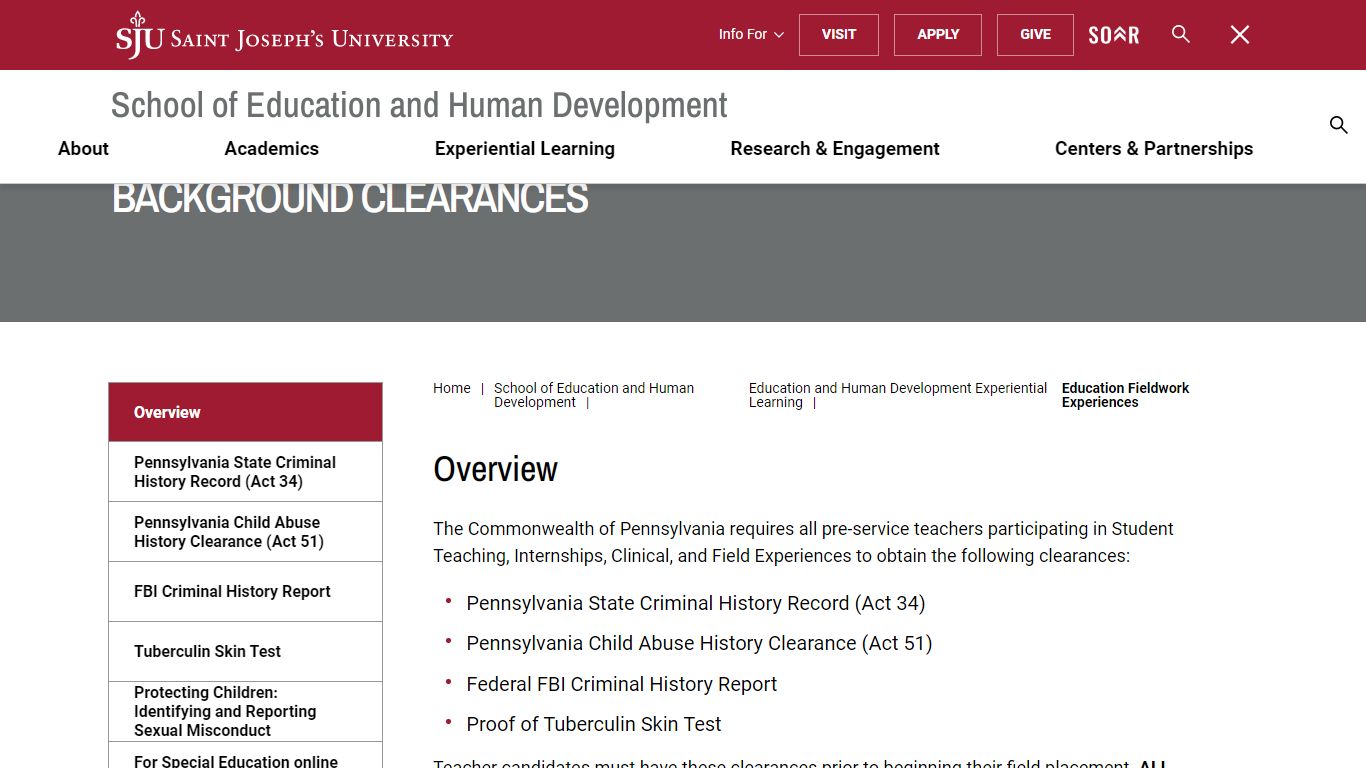Image resolution: width=1366 pixels, height=768 pixels.
Task: Open the Centers & Partnerships menu
Action: [1154, 148]
